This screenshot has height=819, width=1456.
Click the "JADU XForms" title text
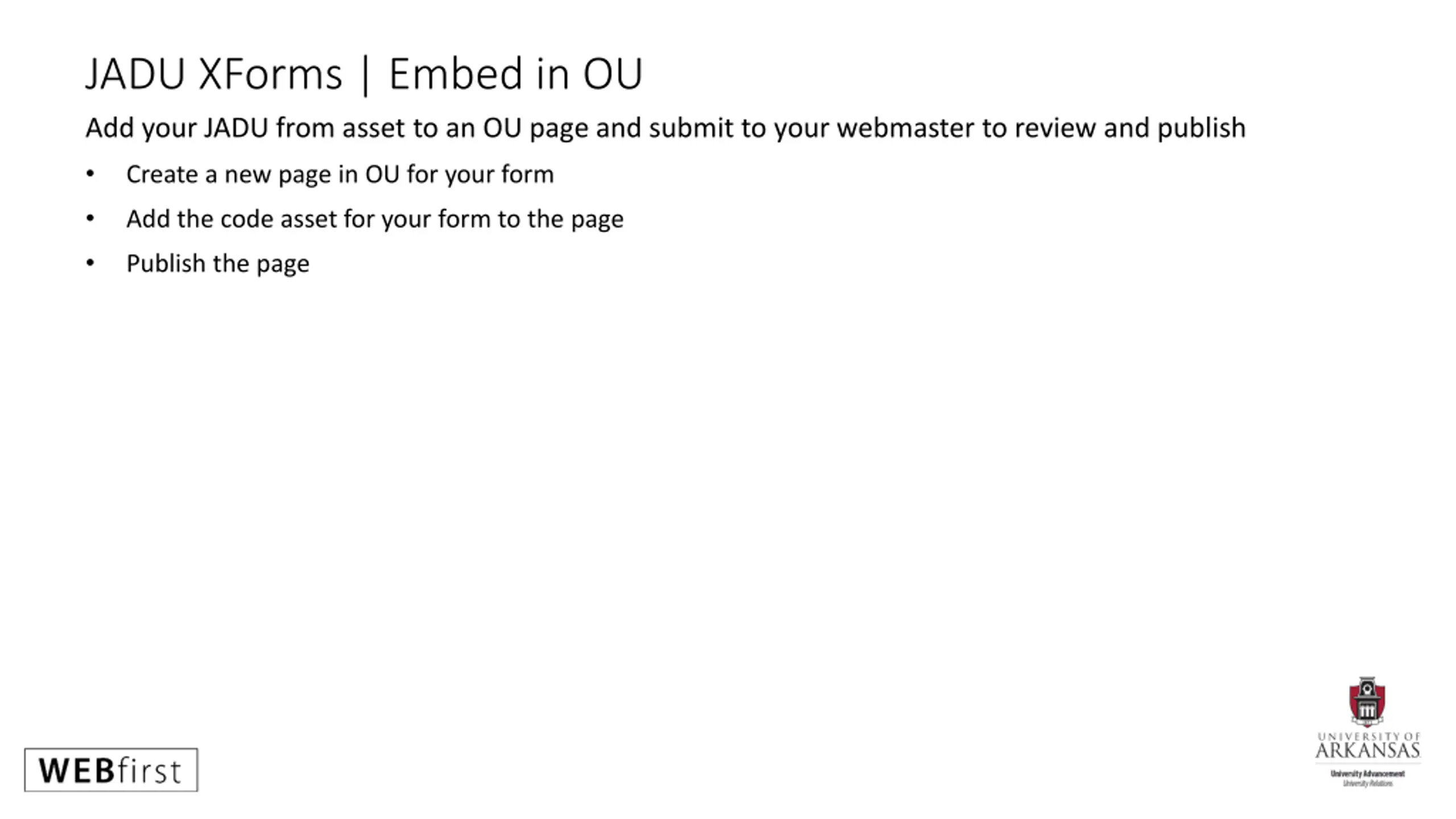tap(214, 74)
